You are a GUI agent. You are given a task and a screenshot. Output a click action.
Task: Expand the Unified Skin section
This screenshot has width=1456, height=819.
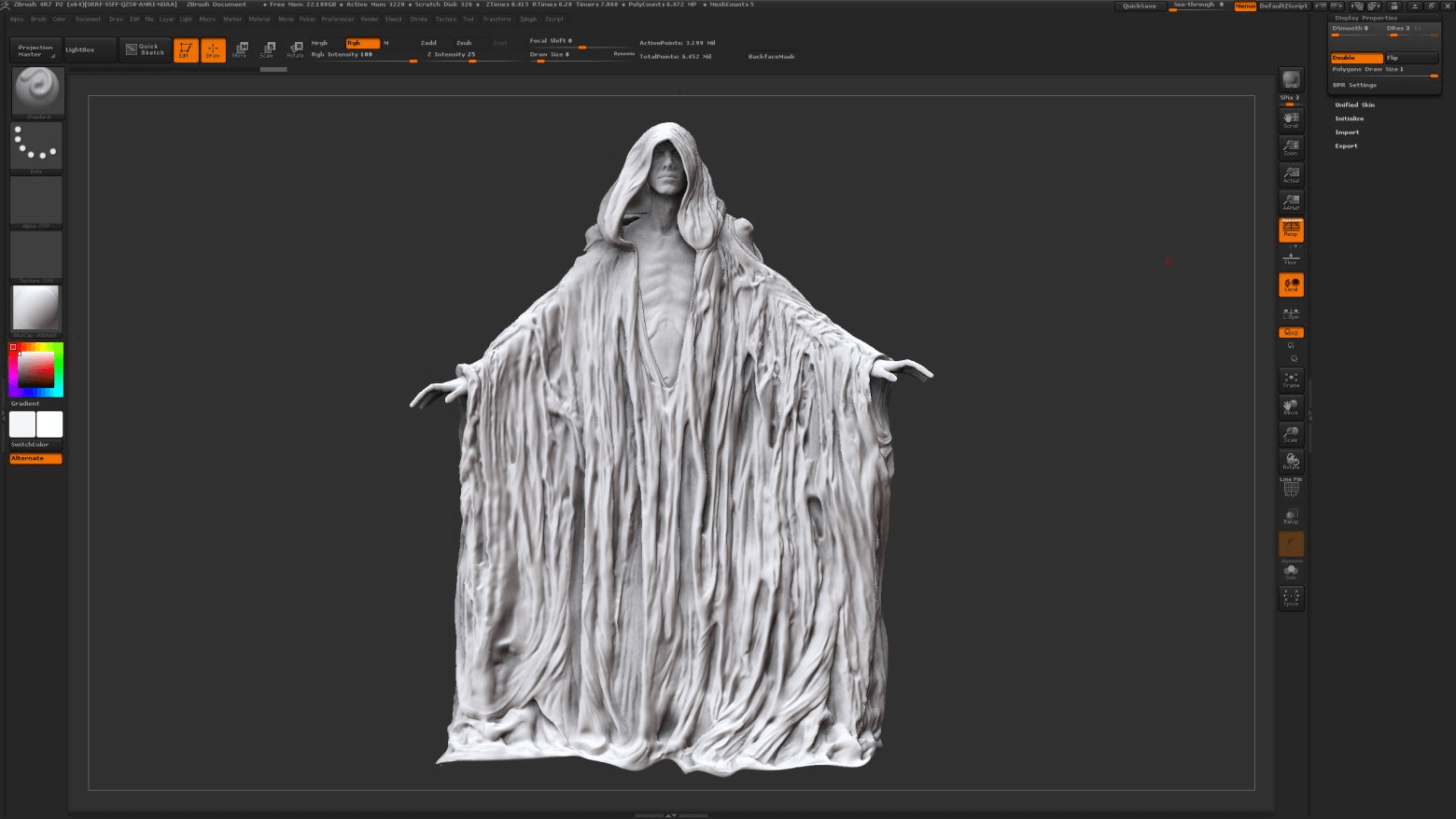pos(1354,104)
